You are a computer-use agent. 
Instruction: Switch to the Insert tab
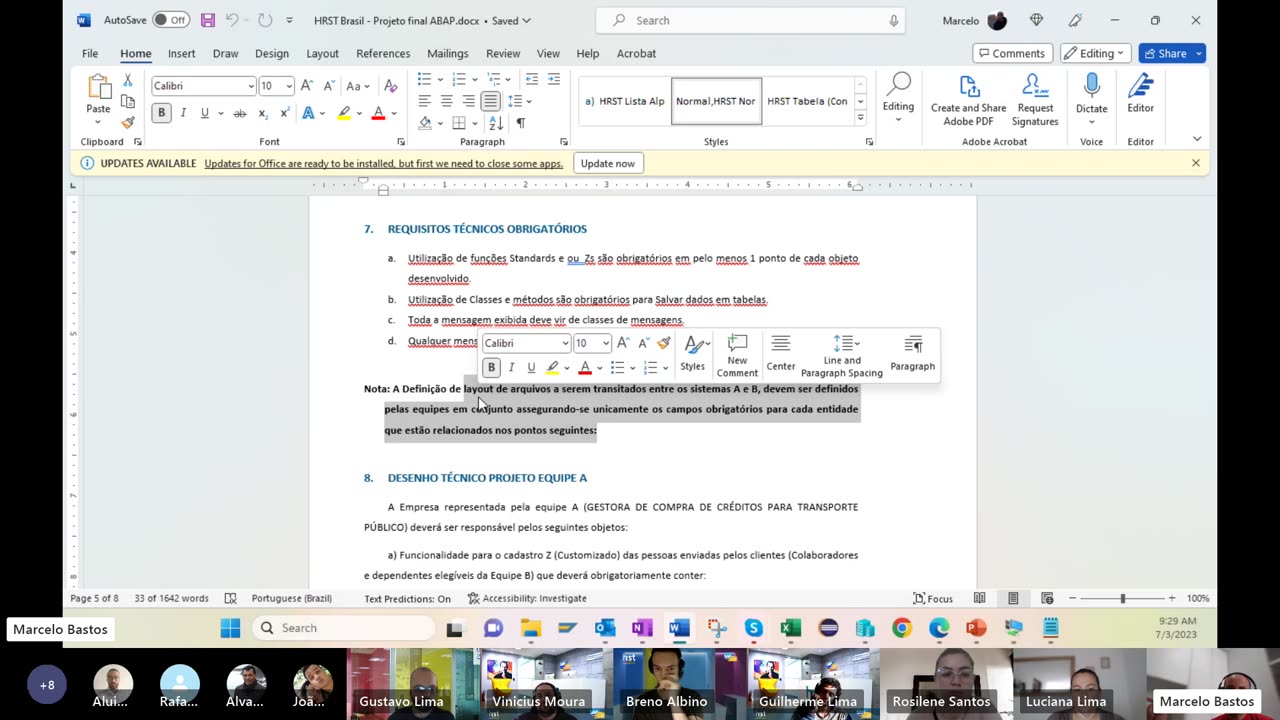[181, 53]
